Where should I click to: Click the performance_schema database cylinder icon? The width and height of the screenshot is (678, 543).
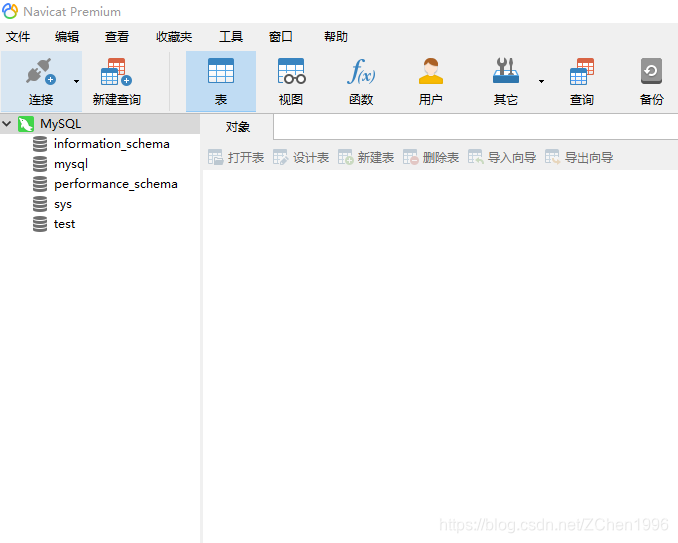pos(40,184)
